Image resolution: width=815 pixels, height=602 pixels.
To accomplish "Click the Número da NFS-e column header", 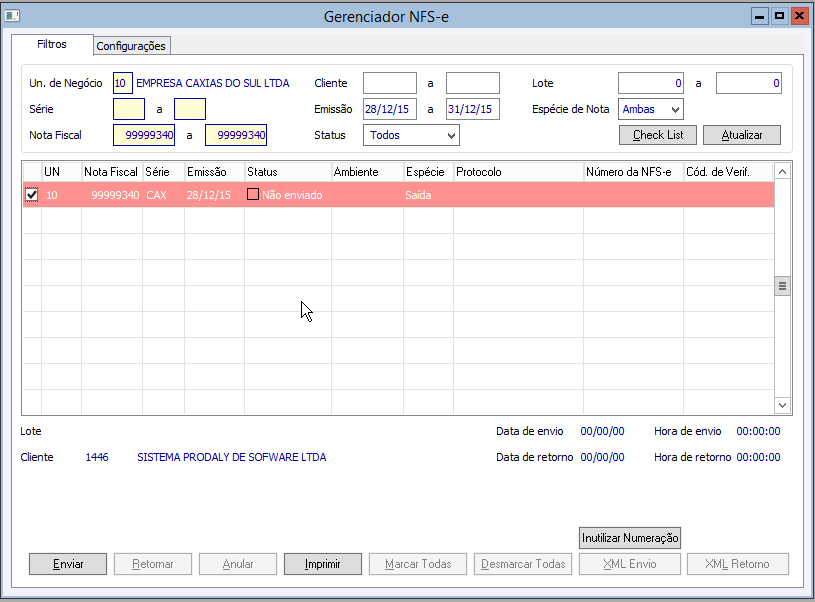I will pos(633,172).
